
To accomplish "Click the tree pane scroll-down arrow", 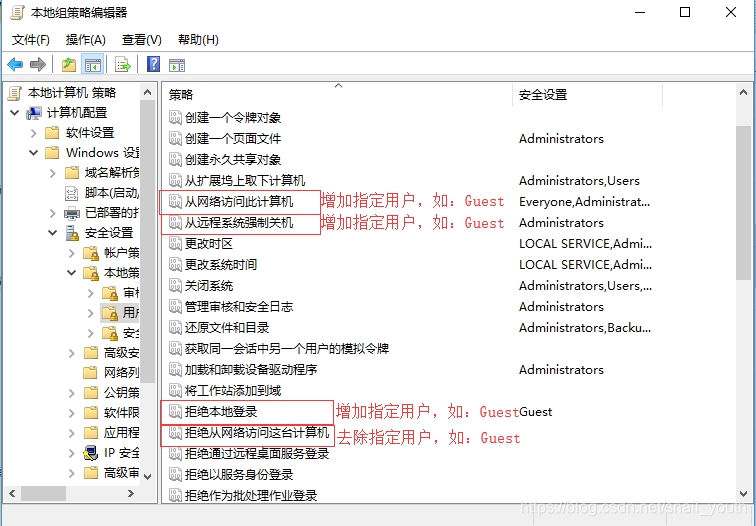I will [x=148, y=477].
